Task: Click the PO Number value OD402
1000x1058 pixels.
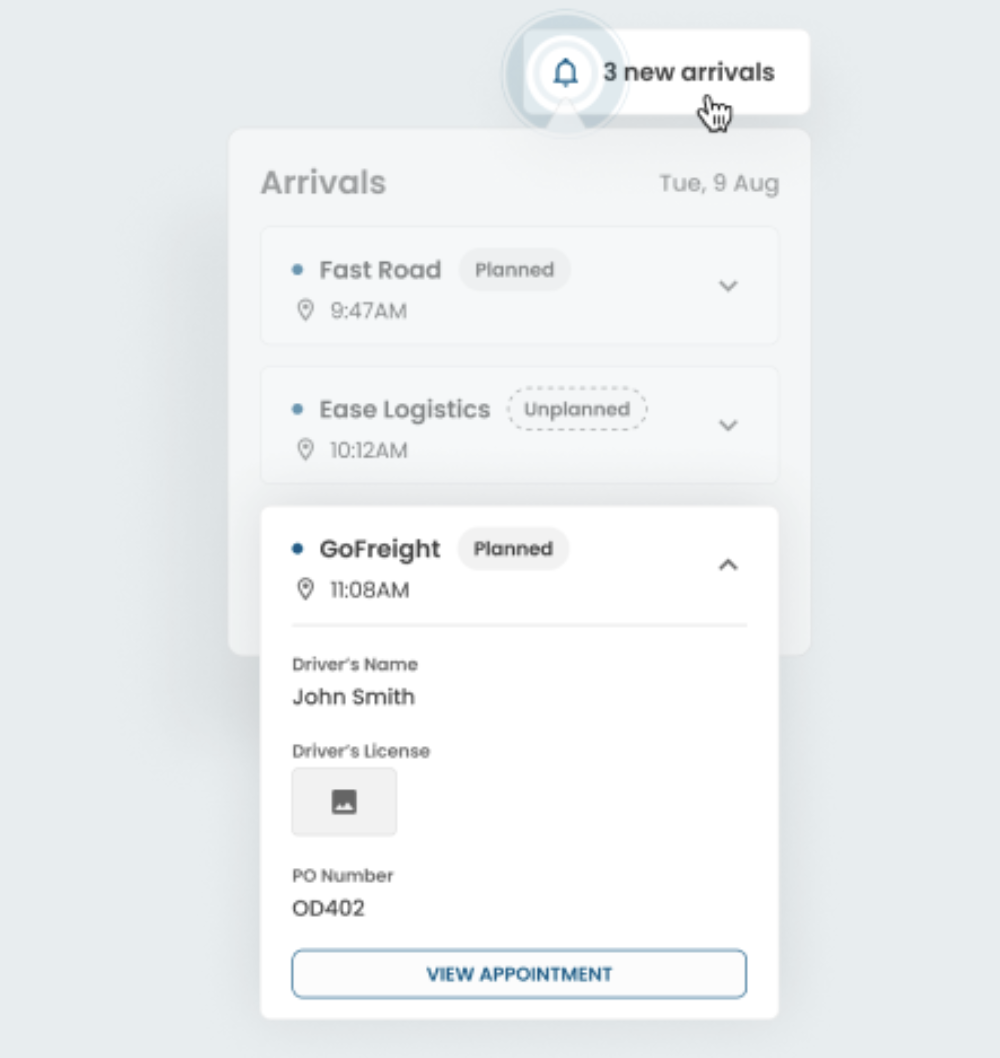Action: 328,908
